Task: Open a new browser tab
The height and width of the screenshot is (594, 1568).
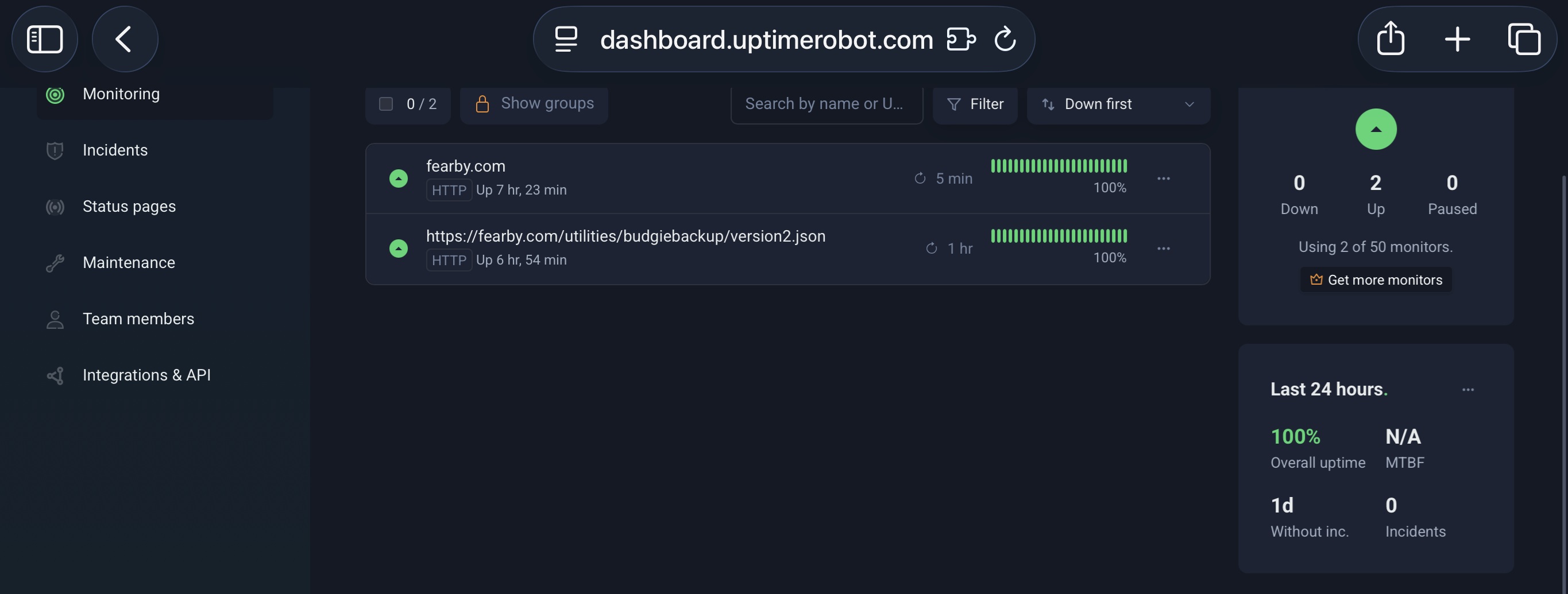Action: click(x=1457, y=40)
